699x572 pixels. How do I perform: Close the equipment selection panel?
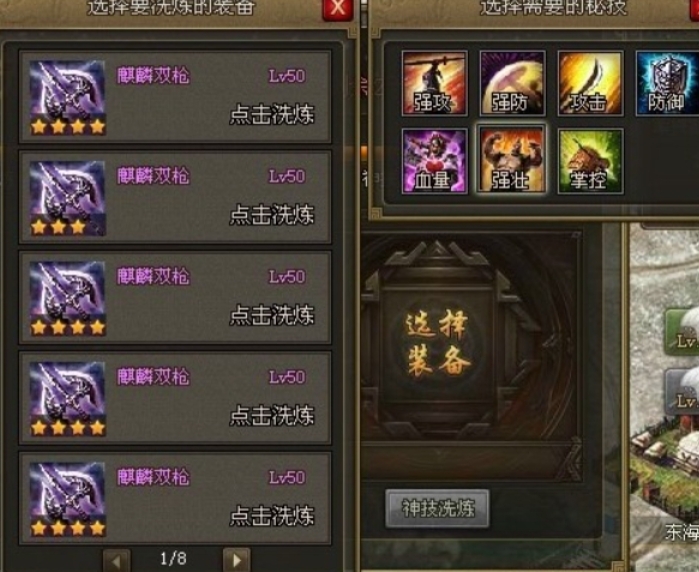coord(337,8)
